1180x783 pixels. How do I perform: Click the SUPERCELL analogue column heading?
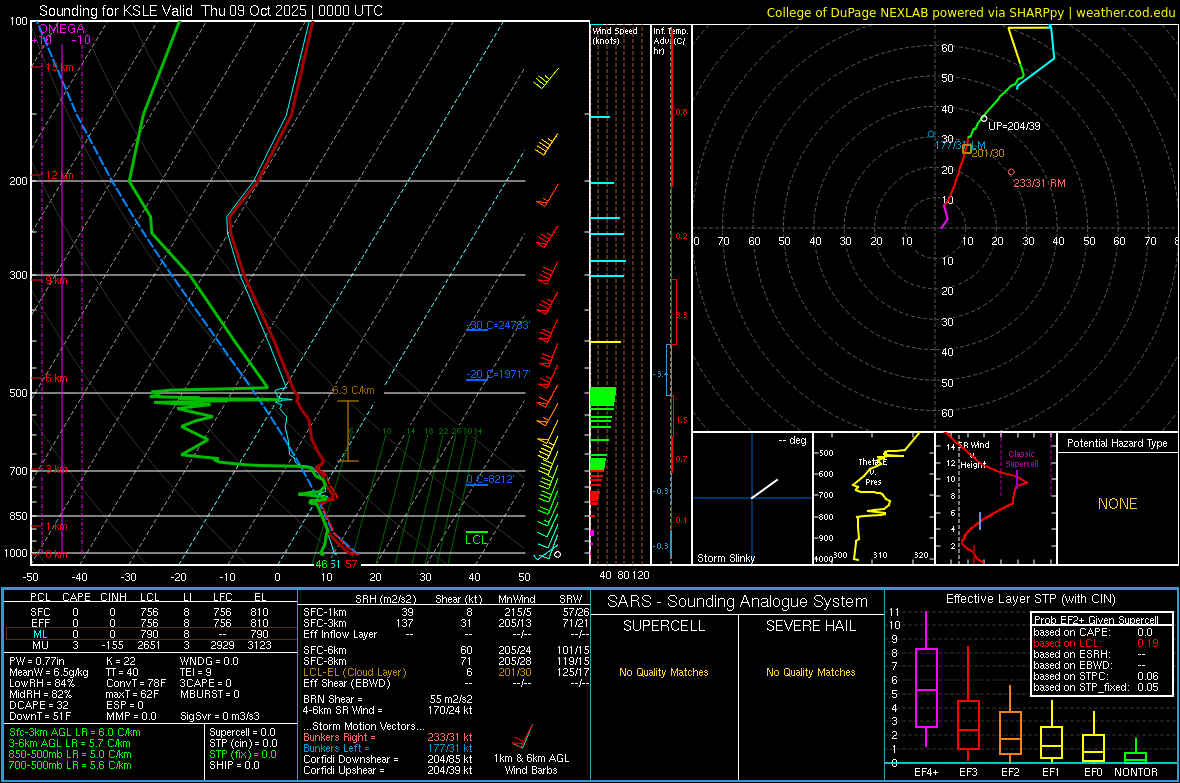(x=664, y=626)
